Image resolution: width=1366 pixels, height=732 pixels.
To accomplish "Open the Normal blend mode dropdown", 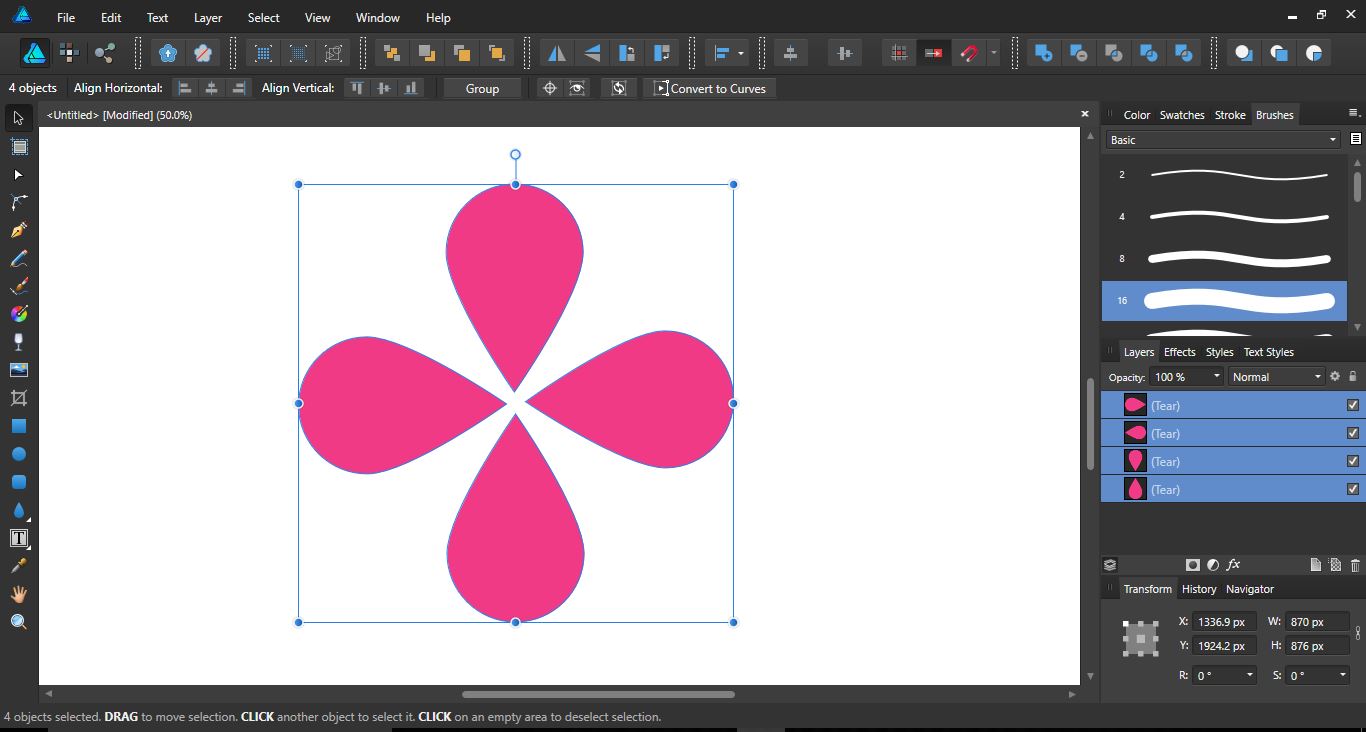I will (1275, 377).
